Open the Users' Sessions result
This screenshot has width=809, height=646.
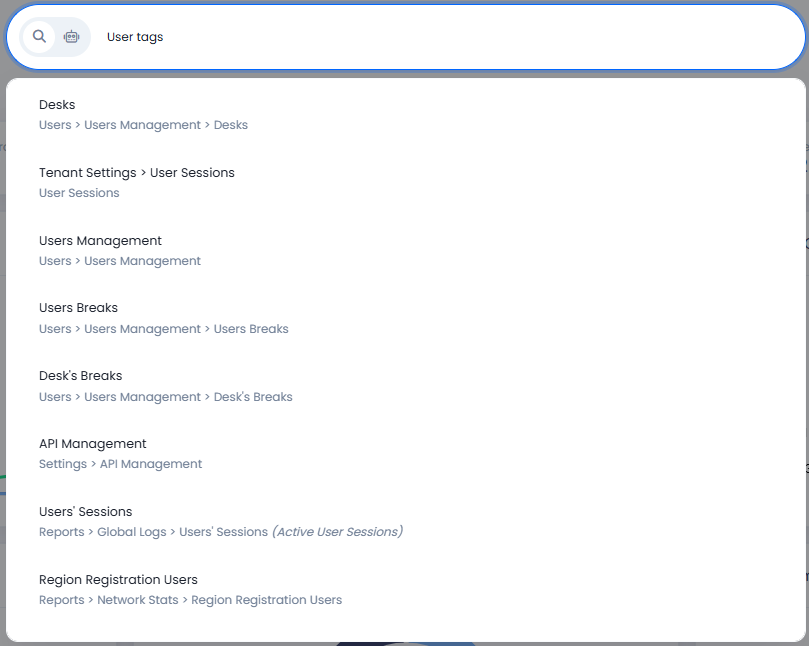(x=84, y=511)
